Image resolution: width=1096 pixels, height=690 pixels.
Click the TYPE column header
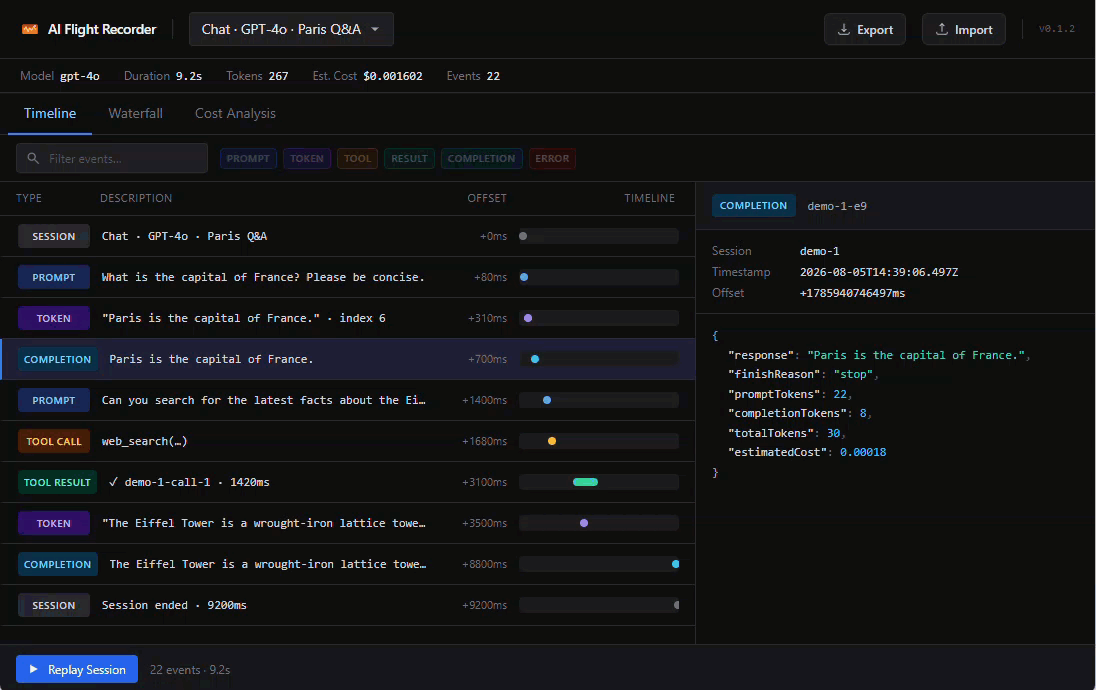tap(29, 199)
